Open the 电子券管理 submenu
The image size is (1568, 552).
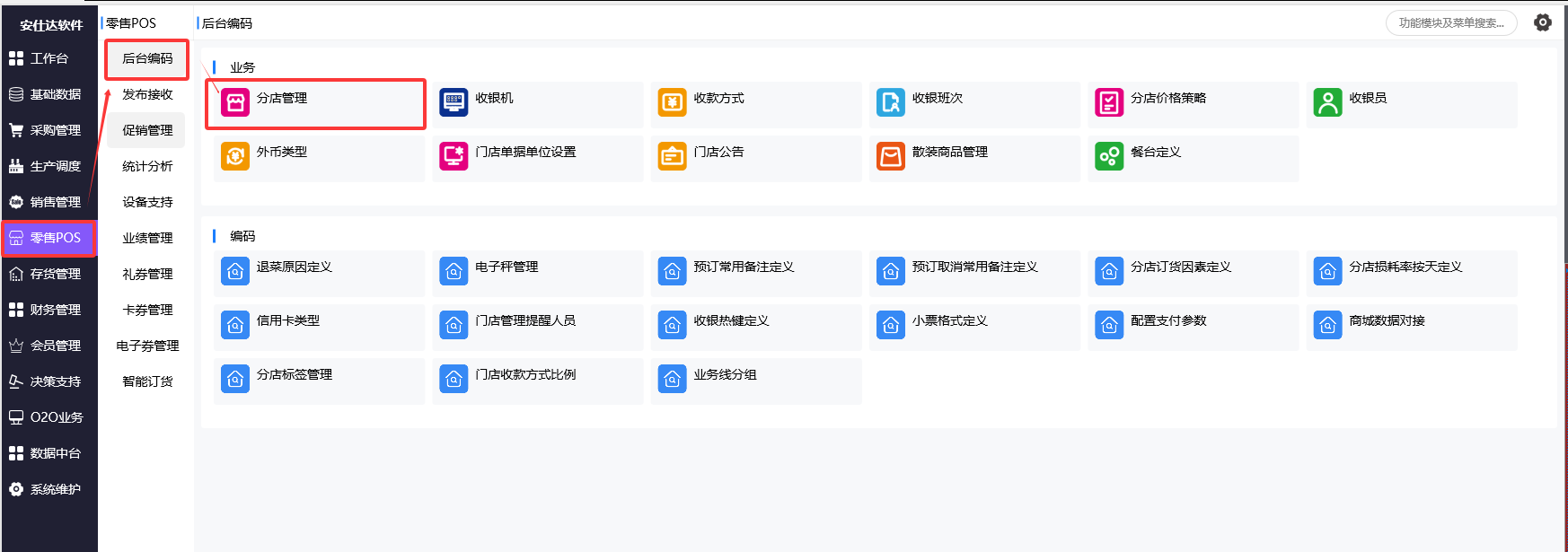pyautogui.click(x=147, y=346)
